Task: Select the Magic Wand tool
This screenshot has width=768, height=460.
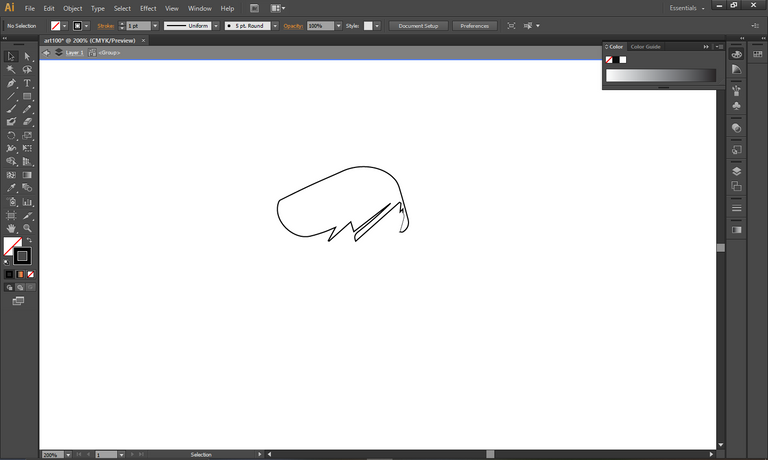Action: pyautogui.click(x=11, y=70)
